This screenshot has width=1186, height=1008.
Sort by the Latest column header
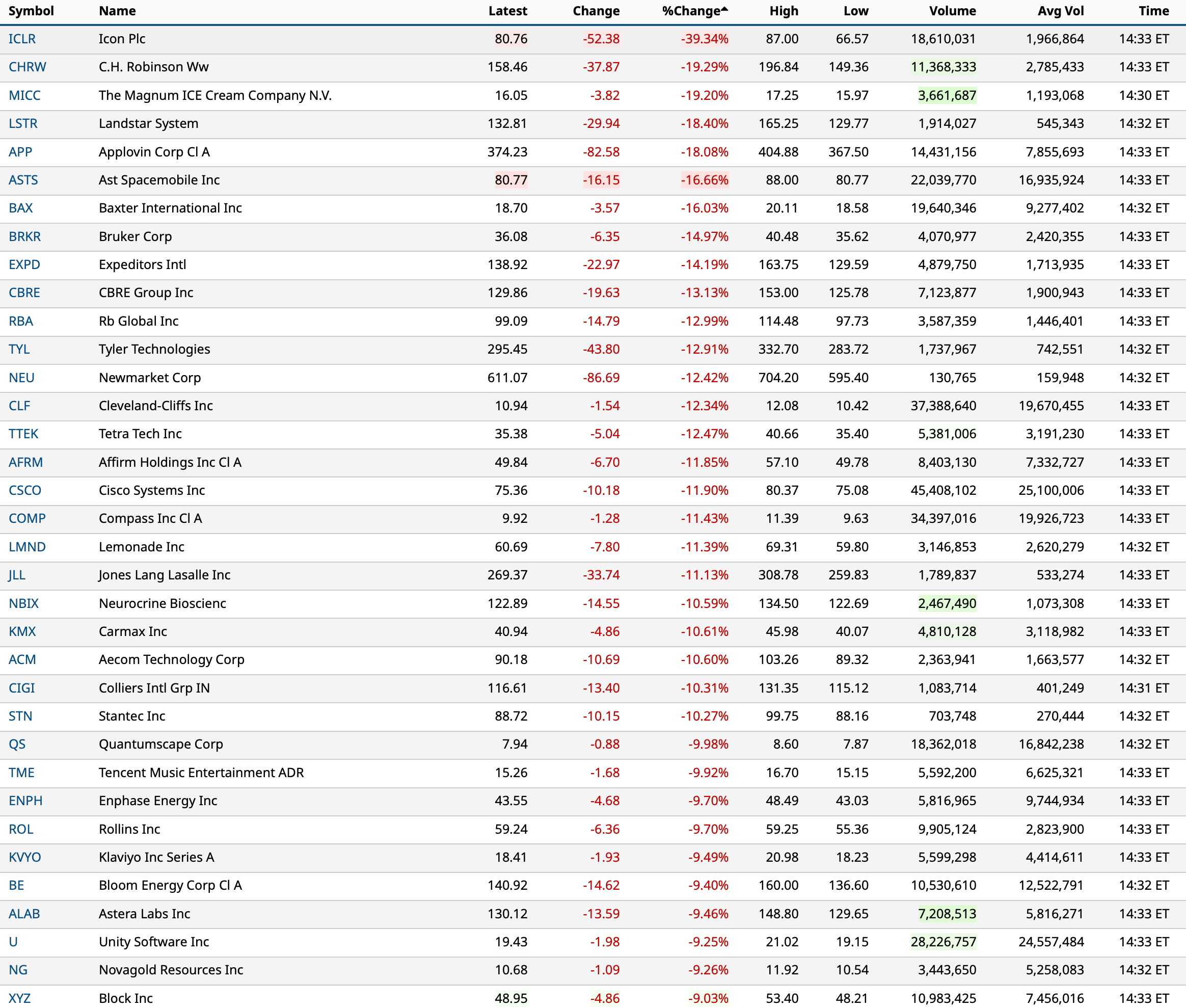507,11
